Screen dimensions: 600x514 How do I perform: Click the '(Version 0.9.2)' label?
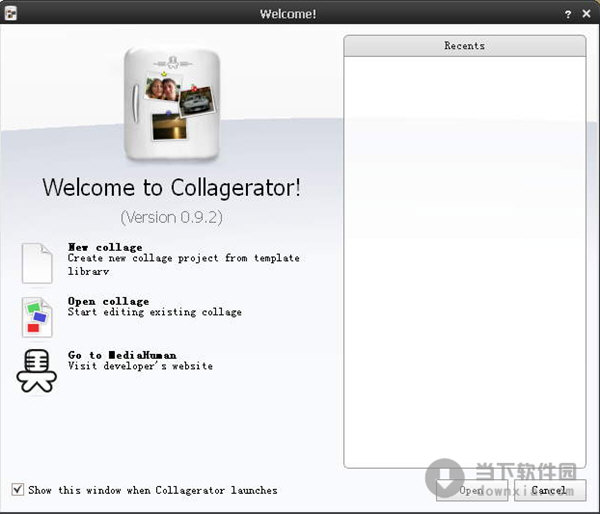171,217
